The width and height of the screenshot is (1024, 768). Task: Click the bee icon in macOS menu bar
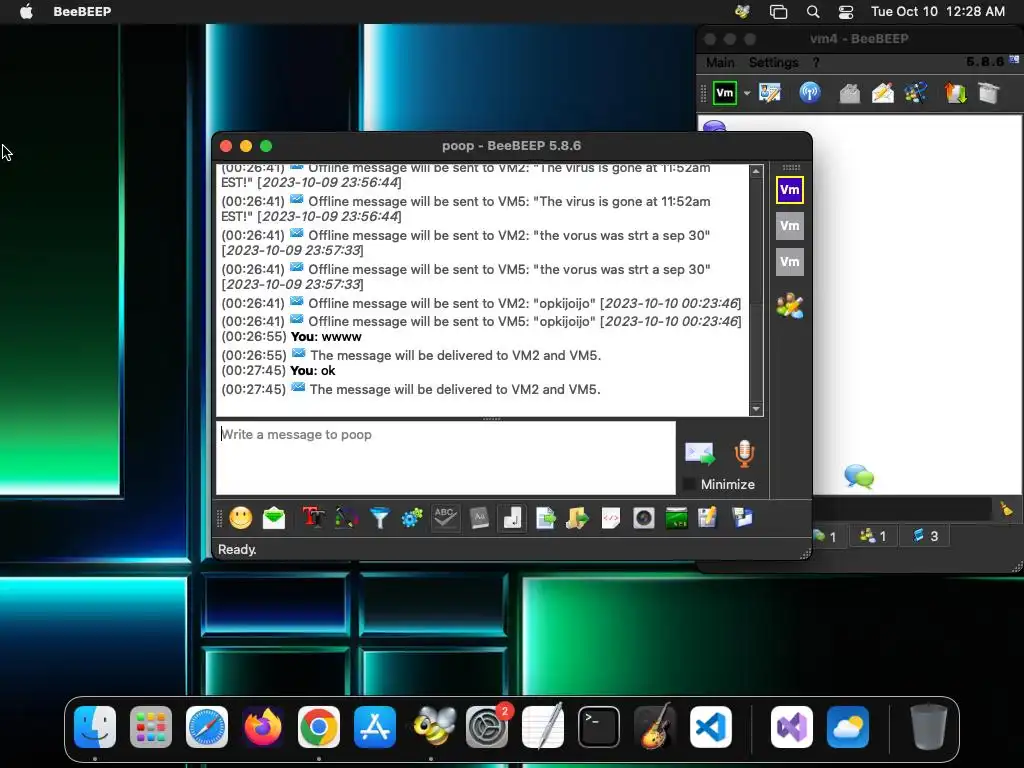click(743, 12)
